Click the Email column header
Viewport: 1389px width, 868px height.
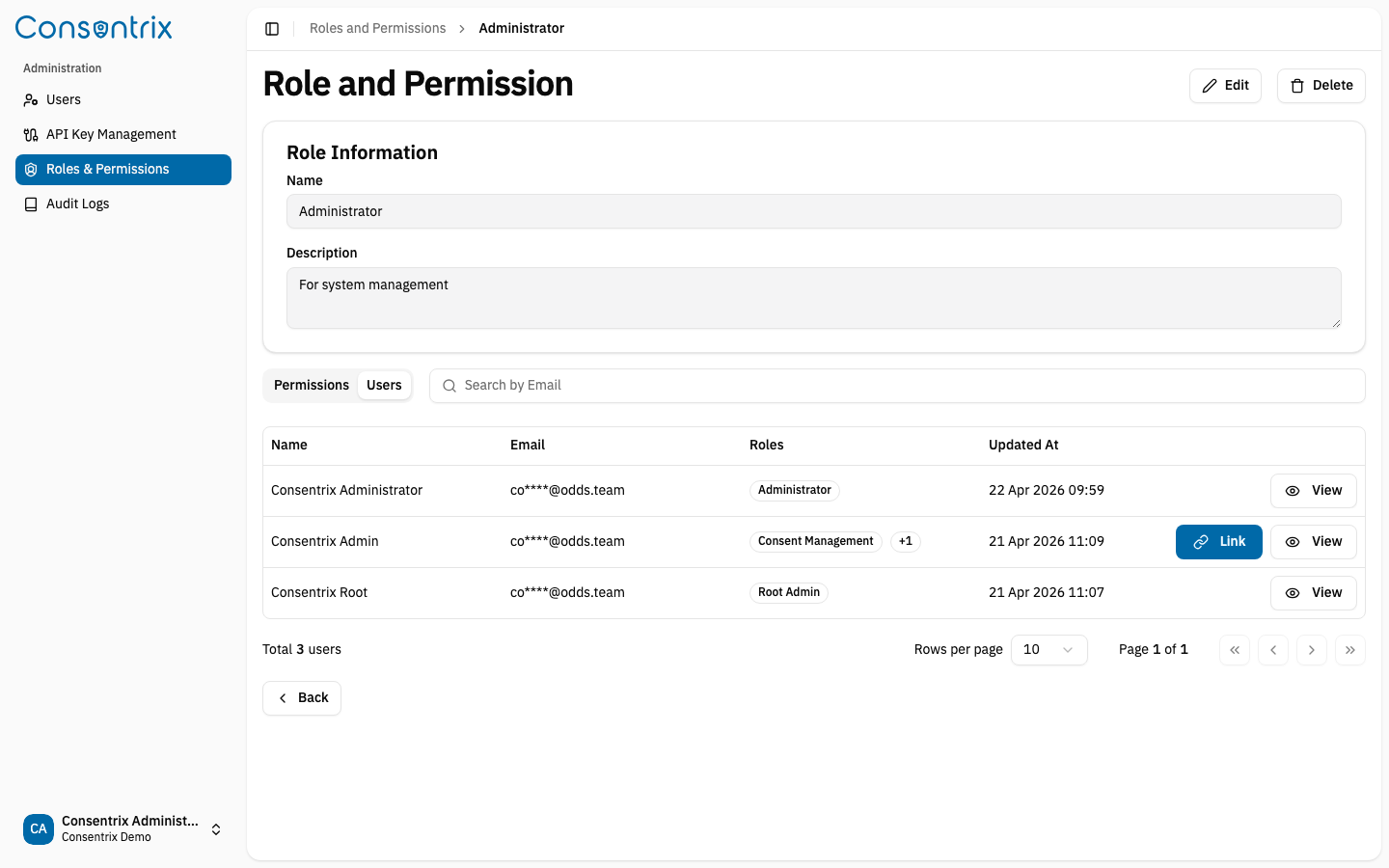[528, 445]
